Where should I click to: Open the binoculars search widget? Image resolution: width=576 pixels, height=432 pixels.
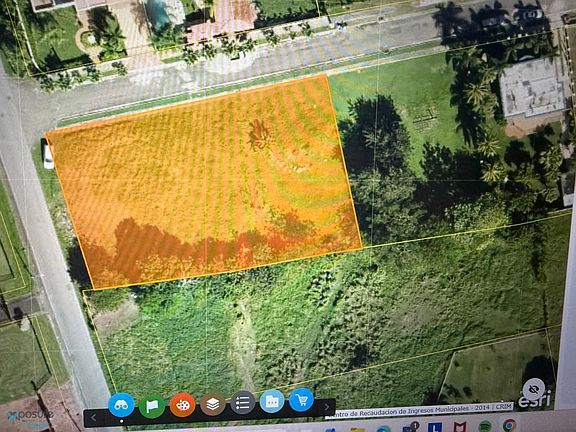pos(121,405)
